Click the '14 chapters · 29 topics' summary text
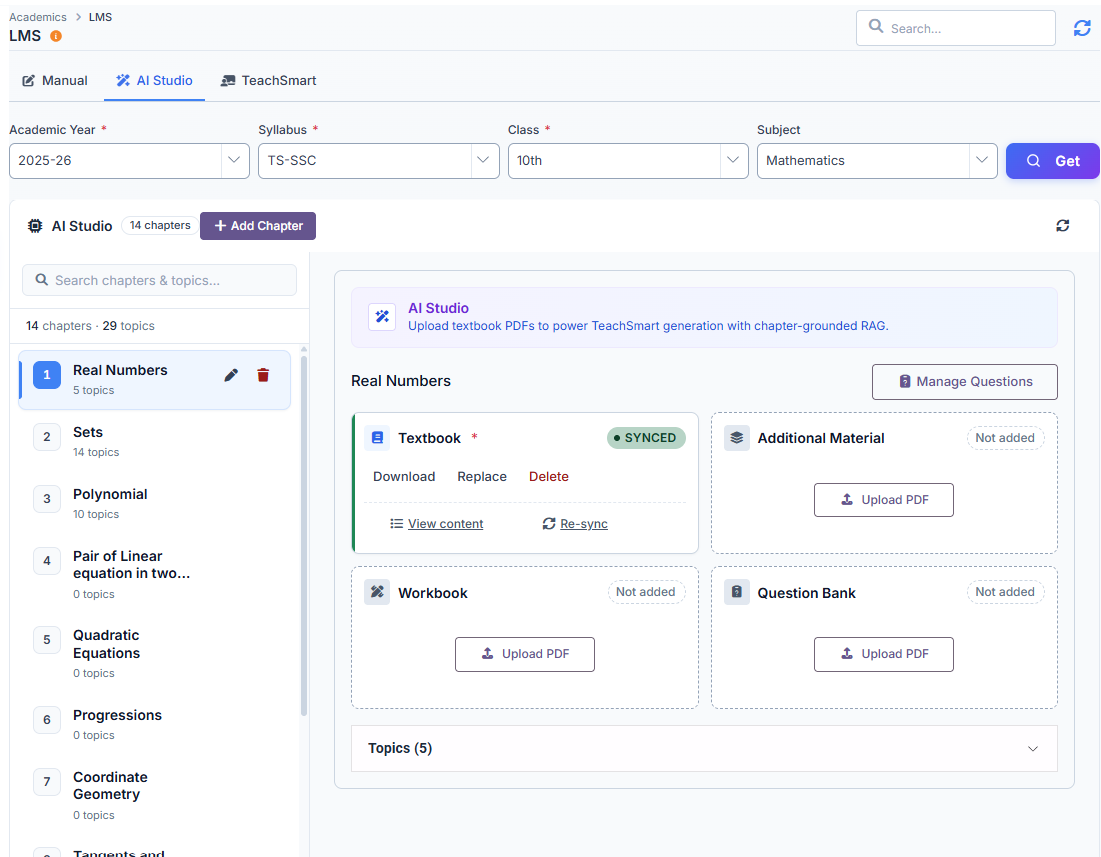 90,326
